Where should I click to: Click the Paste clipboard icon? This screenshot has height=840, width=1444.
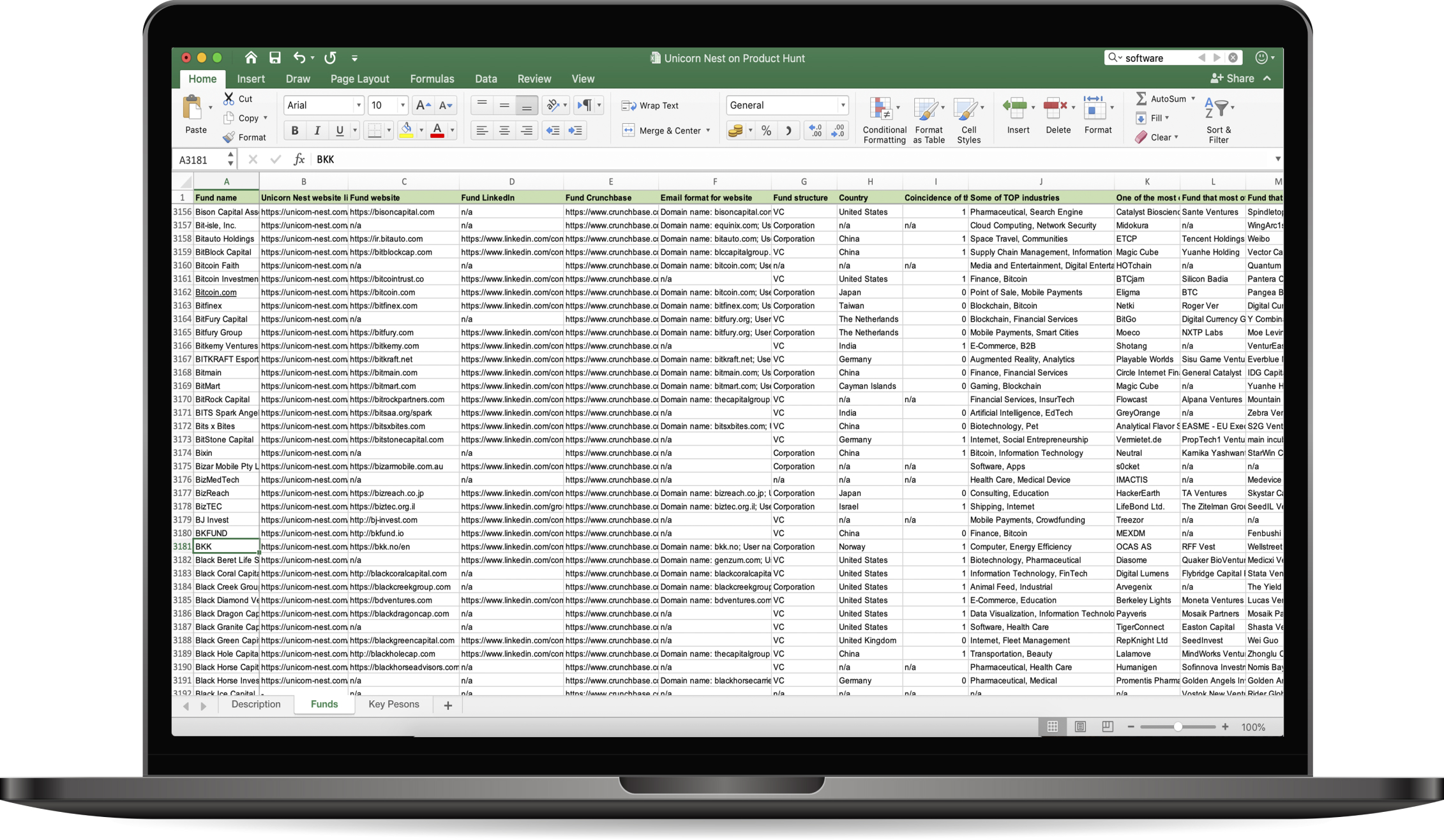point(192,107)
